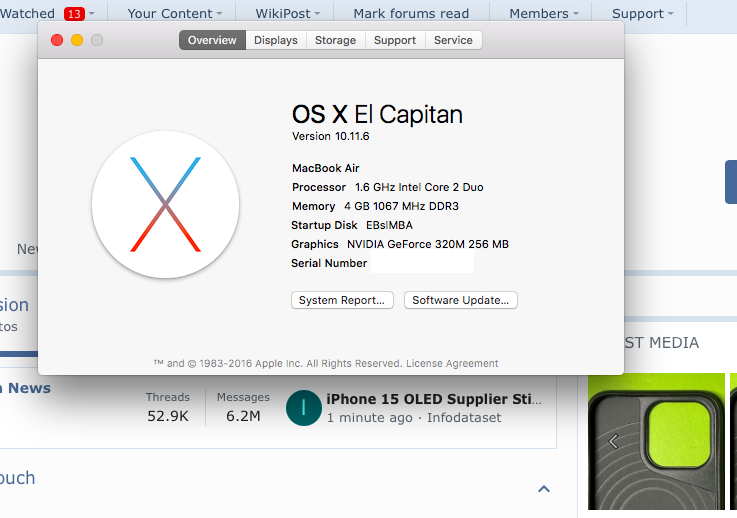Image resolution: width=737 pixels, height=518 pixels.
Task: Click the 1 minute ago timestamp
Action: 369,417
